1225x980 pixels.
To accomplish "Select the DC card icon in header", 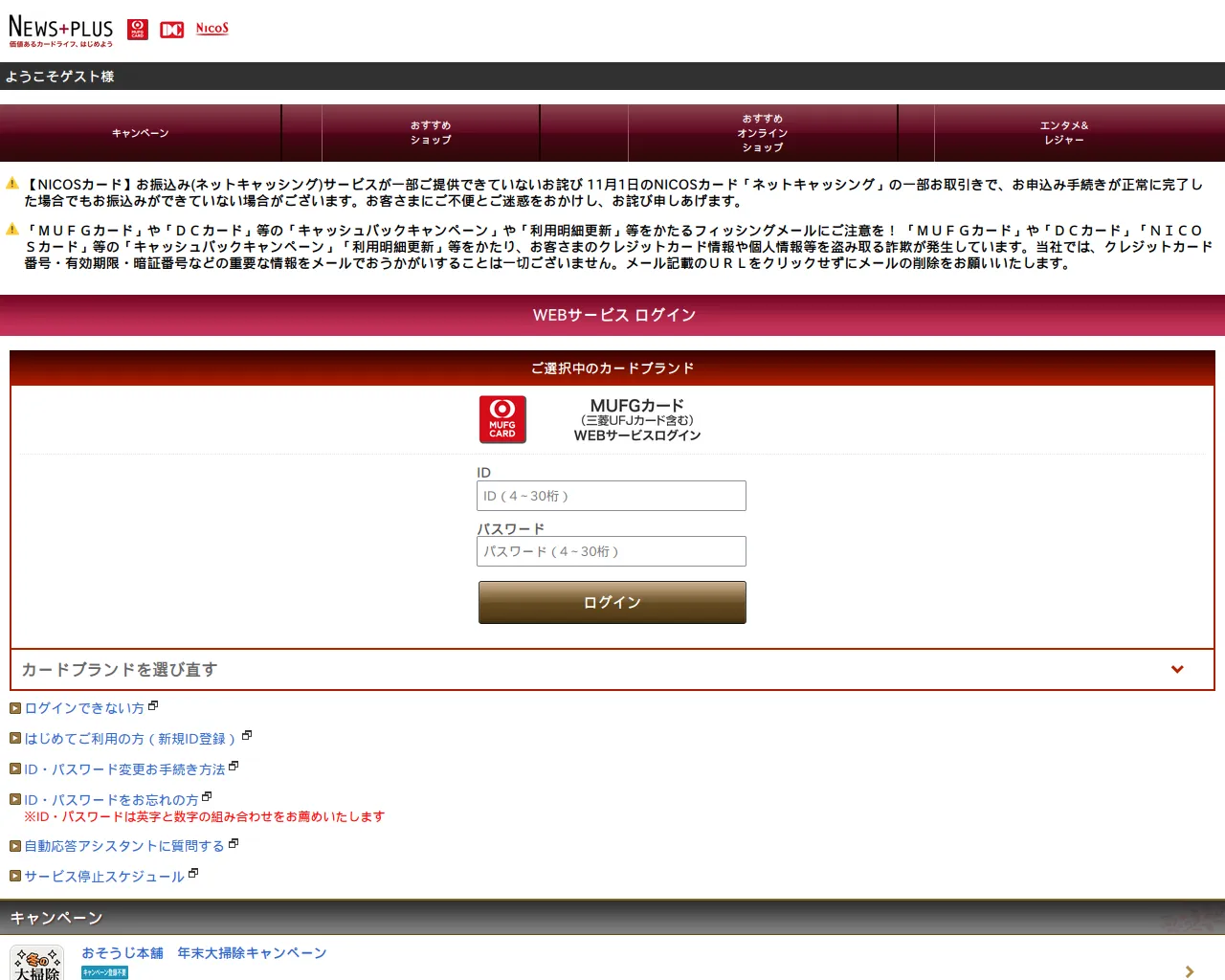I will point(171,30).
